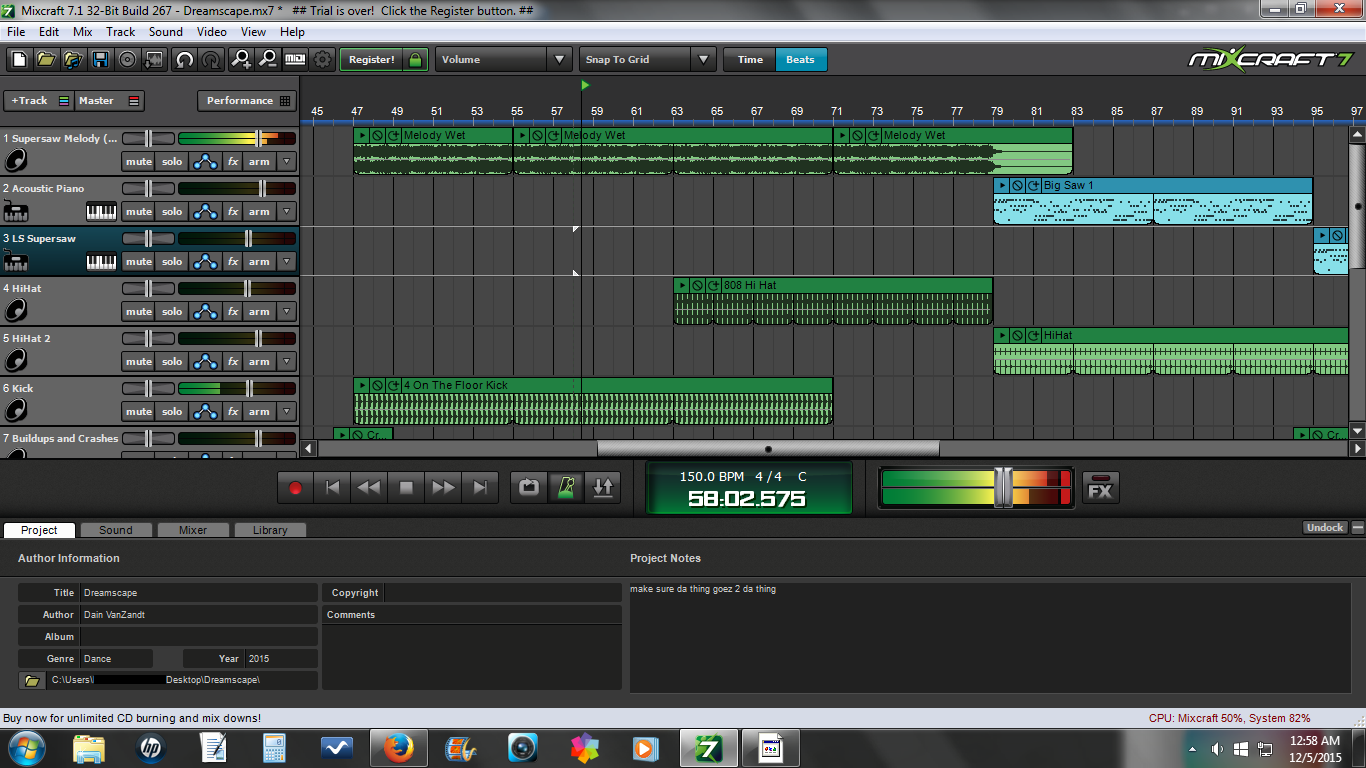Toggle loop mode in the transport bar

(529, 487)
